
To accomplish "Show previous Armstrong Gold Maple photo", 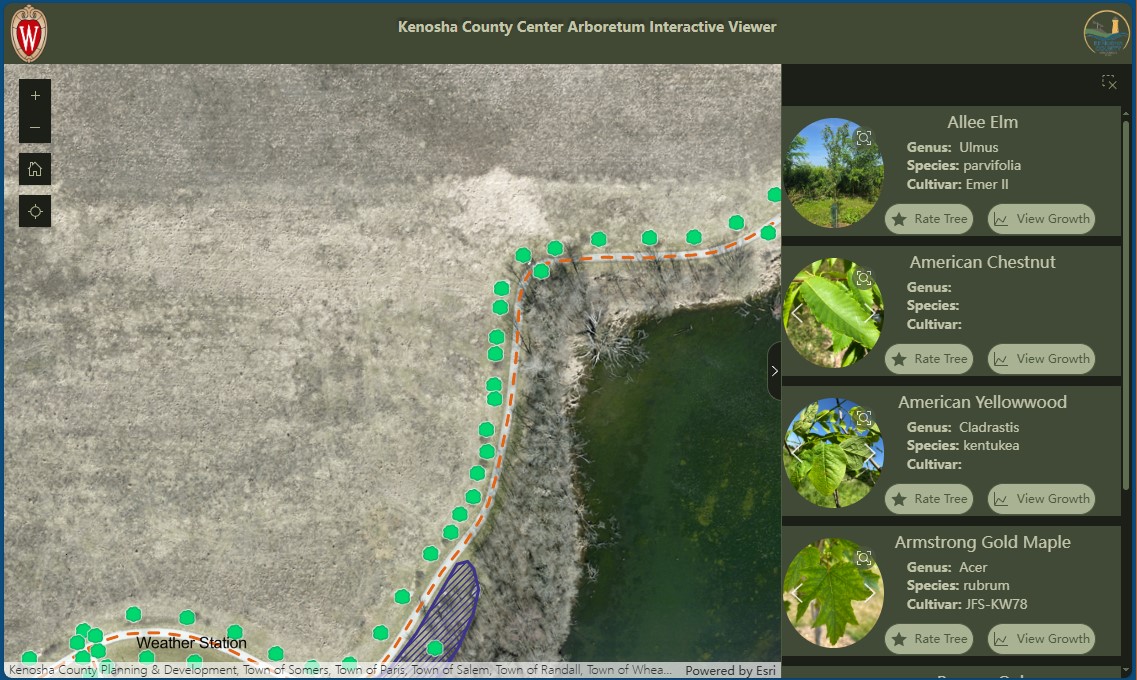I will (797, 593).
